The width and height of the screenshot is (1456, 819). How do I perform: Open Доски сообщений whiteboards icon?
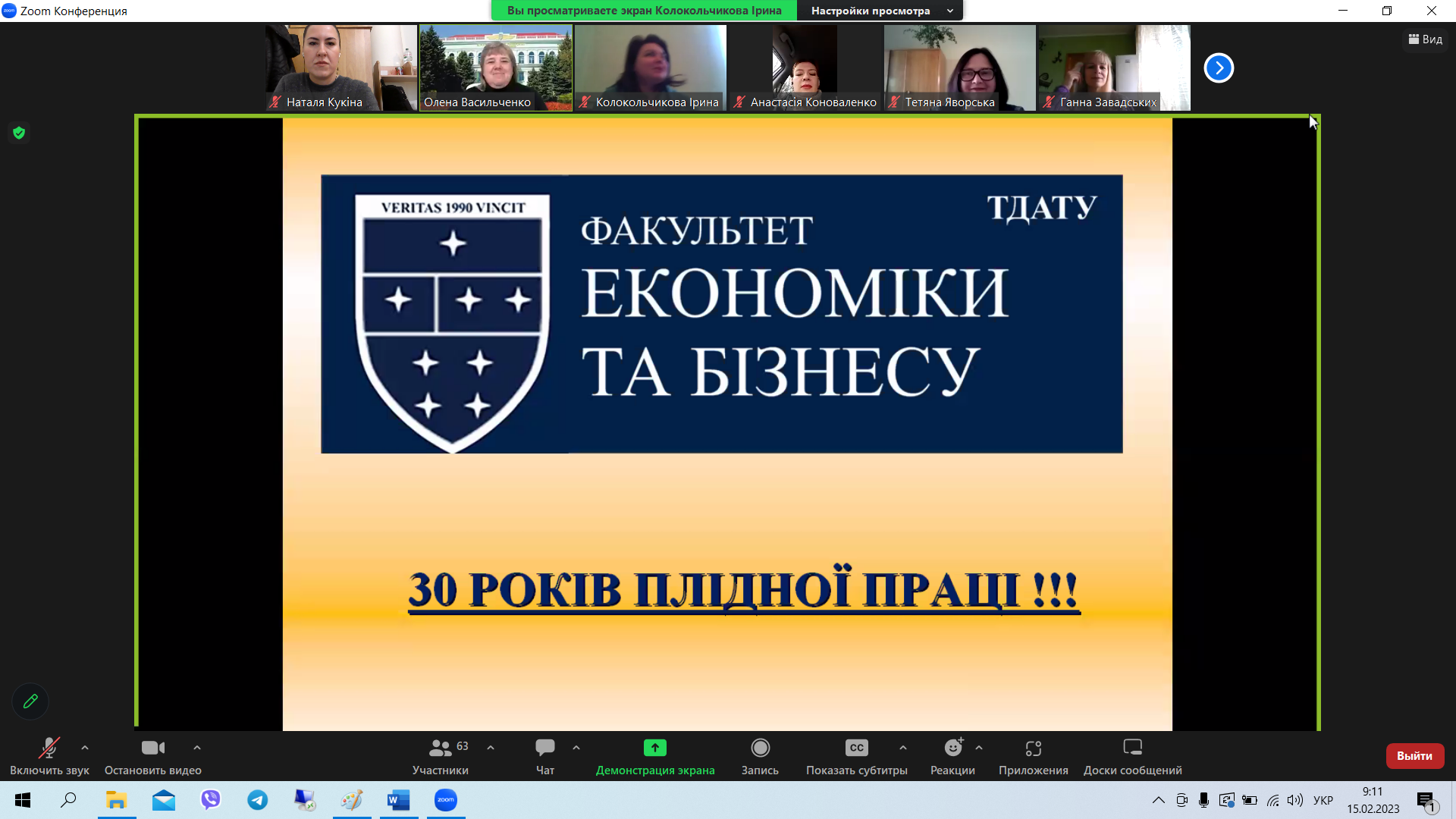coord(1132,748)
